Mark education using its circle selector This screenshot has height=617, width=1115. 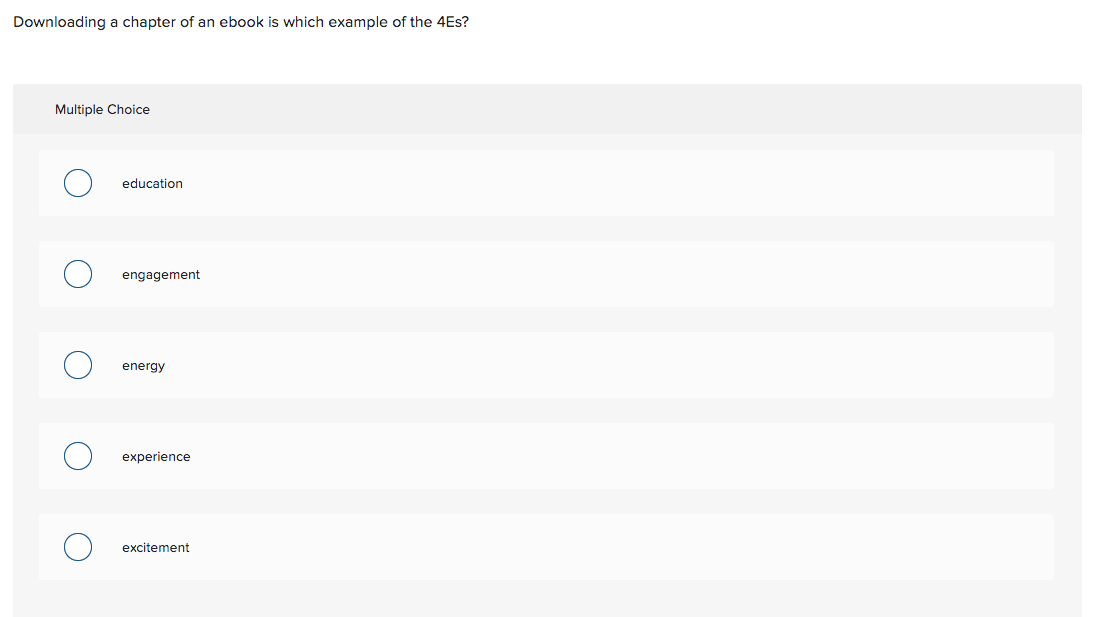78,183
